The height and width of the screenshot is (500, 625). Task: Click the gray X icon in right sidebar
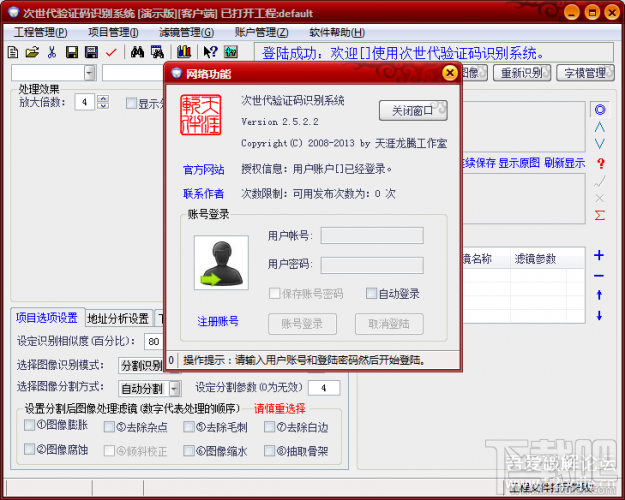(x=599, y=198)
